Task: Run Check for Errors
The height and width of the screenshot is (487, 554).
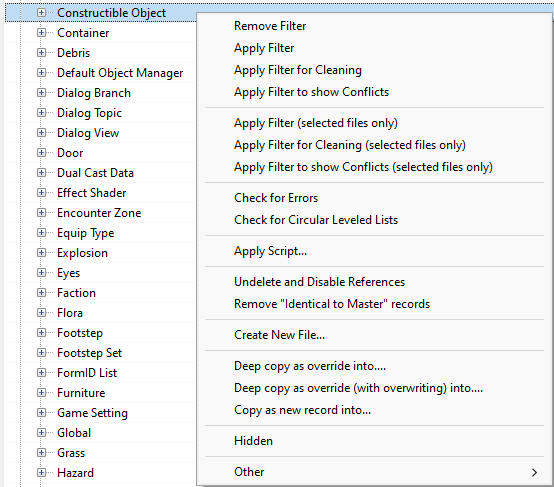Action: 276,198
